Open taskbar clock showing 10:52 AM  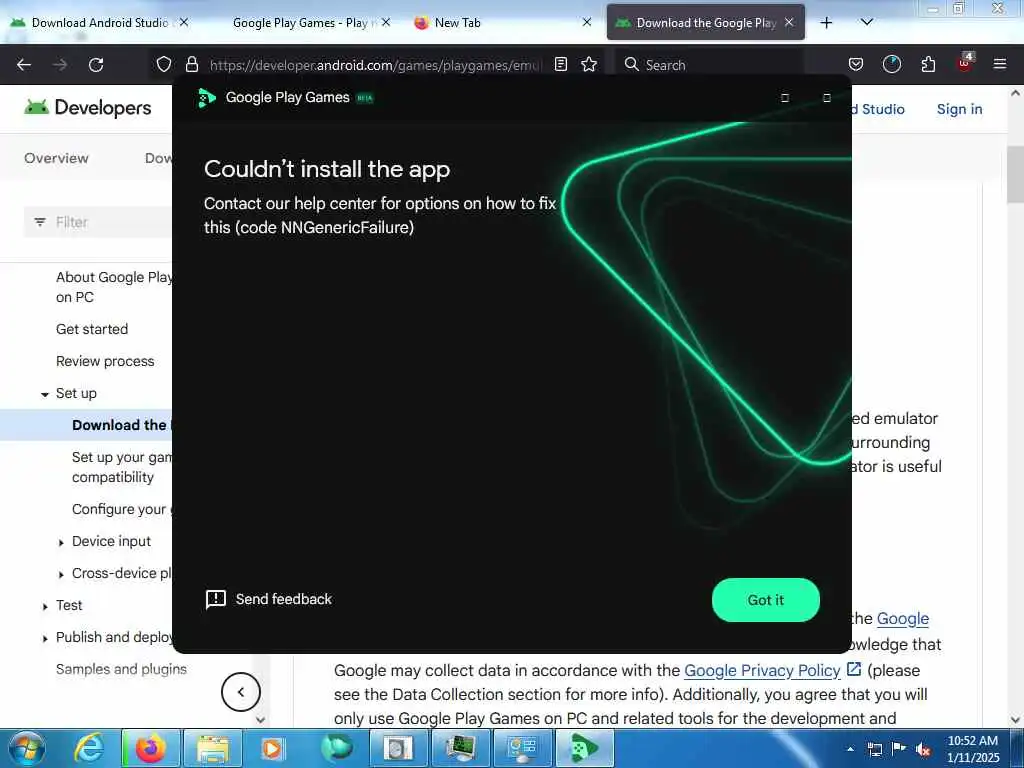click(x=972, y=748)
